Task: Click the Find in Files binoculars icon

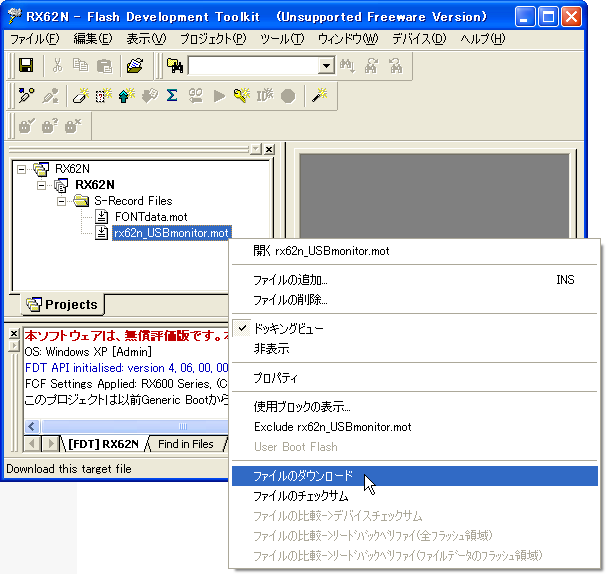Action: point(175,65)
